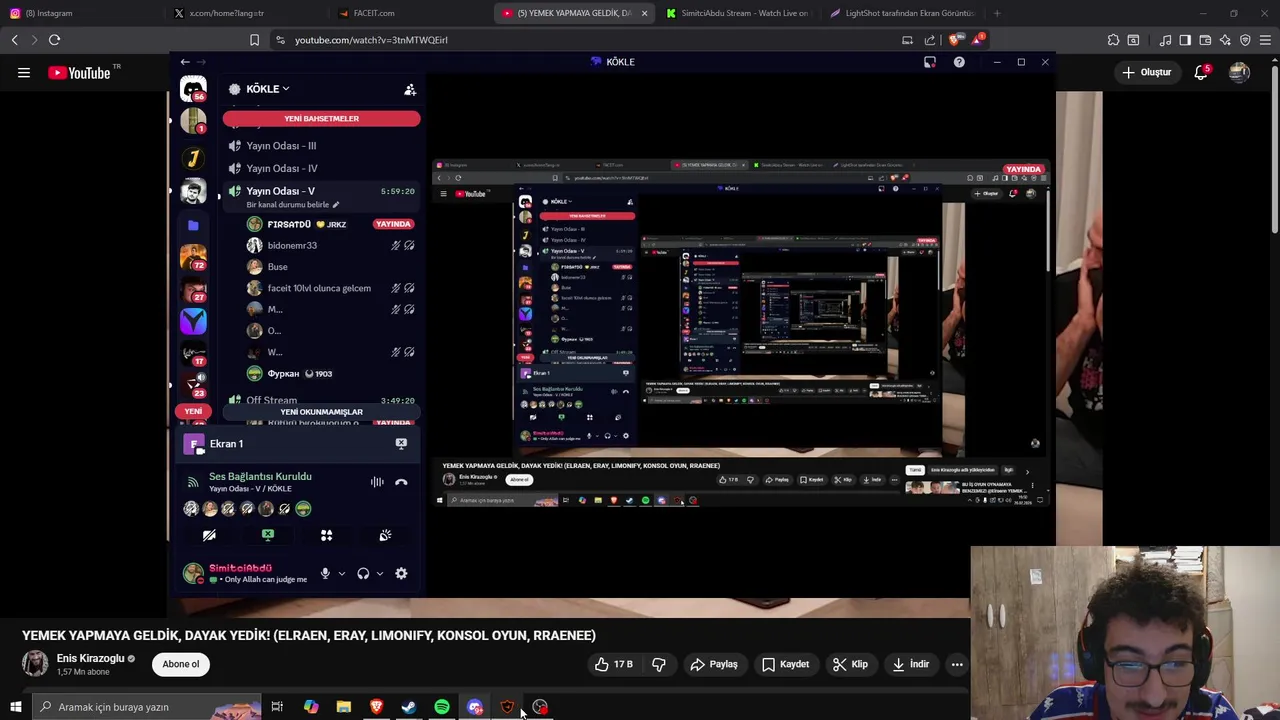Switch to SimitciAbdu Stream browser tab
The height and width of the screenshot is (720, 1280).
738,13
